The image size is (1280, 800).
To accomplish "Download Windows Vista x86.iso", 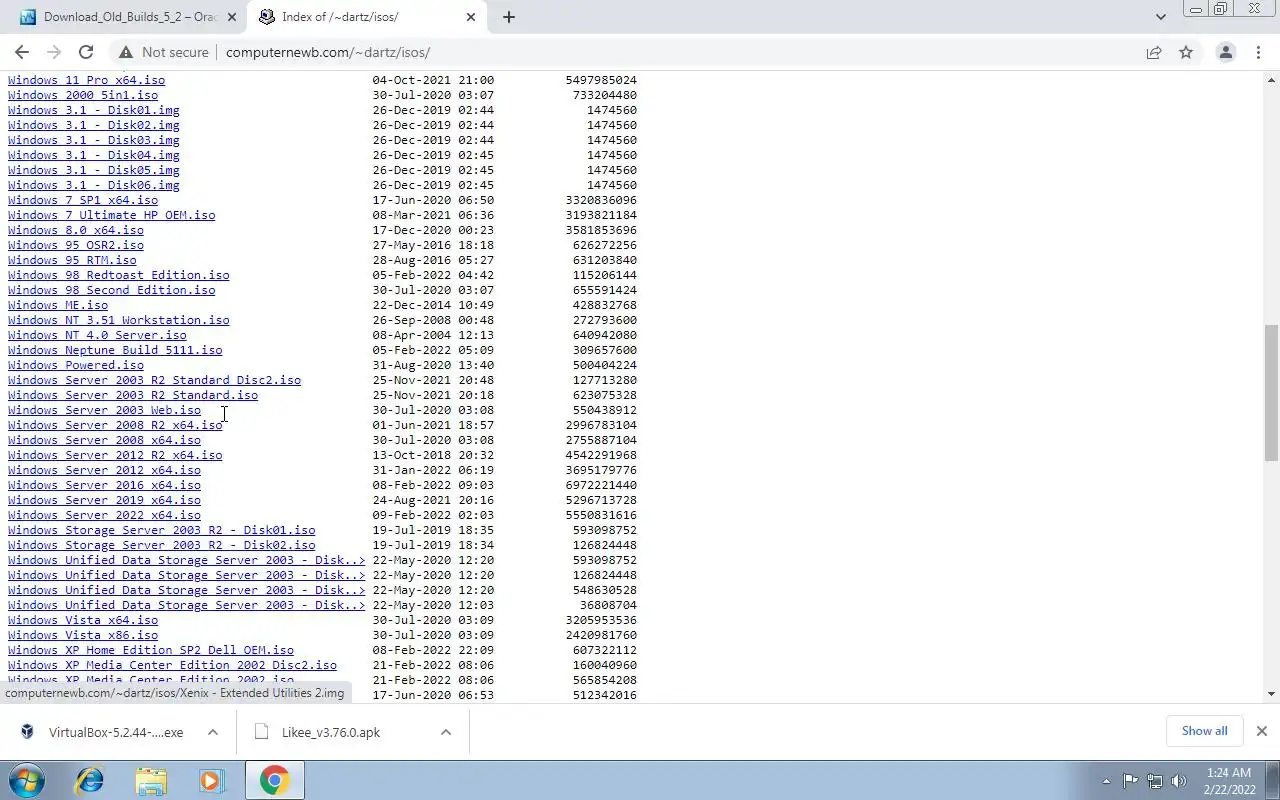I will [x=83, y=635].
